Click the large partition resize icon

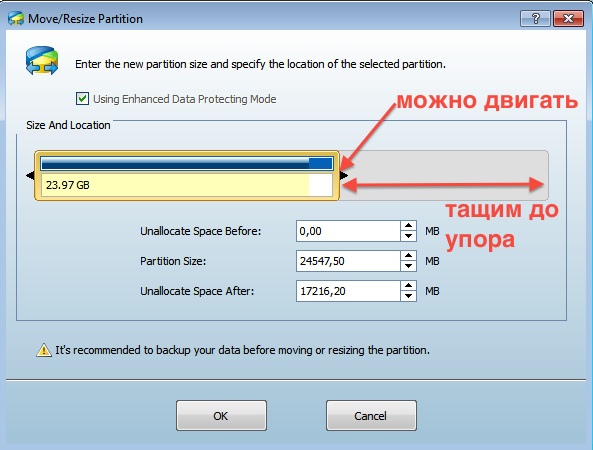click(x=42, y=61)
